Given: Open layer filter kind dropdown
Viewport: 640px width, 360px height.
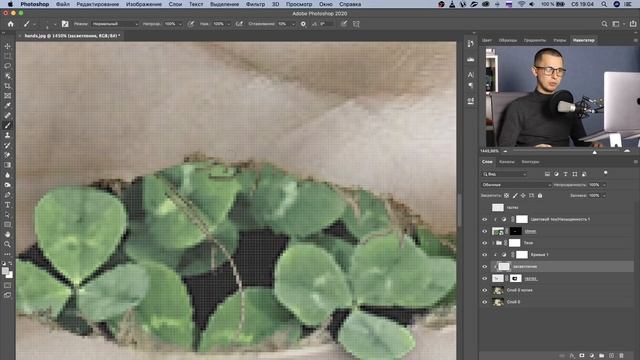Looking at the screenshot, I should pos(504,174).
